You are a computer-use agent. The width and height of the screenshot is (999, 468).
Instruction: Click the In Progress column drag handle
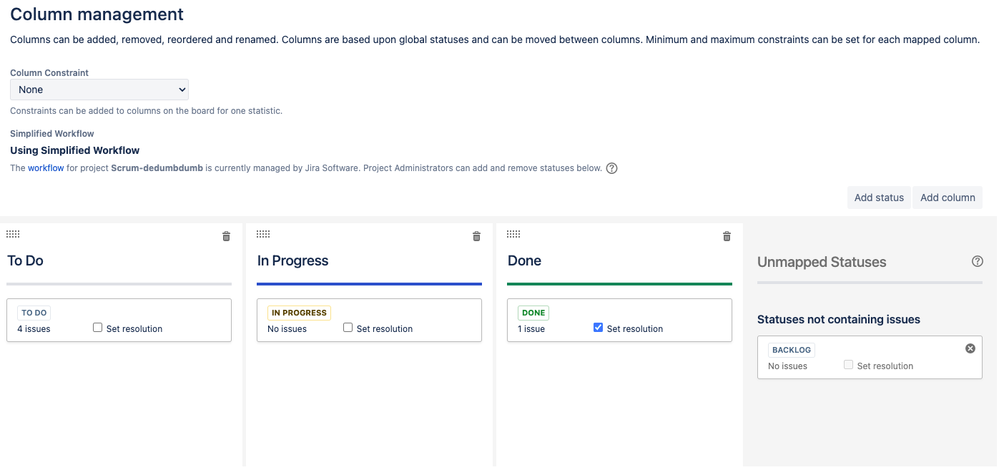(263, 234)
